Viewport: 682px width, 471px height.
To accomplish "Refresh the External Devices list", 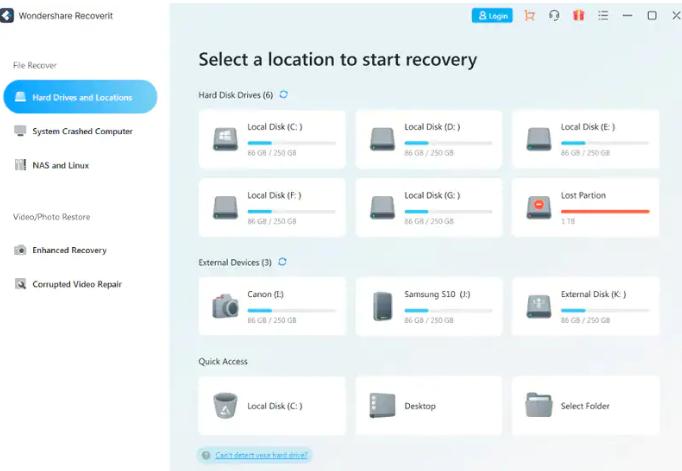I will pyautogui.click(x=283, y=262).
